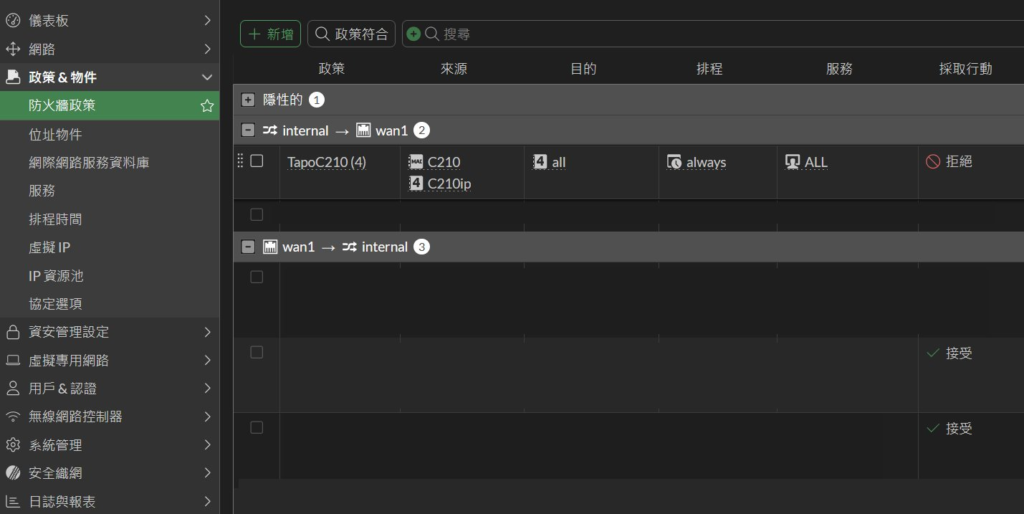Click the always schedule clock icon

pos(674,162)
